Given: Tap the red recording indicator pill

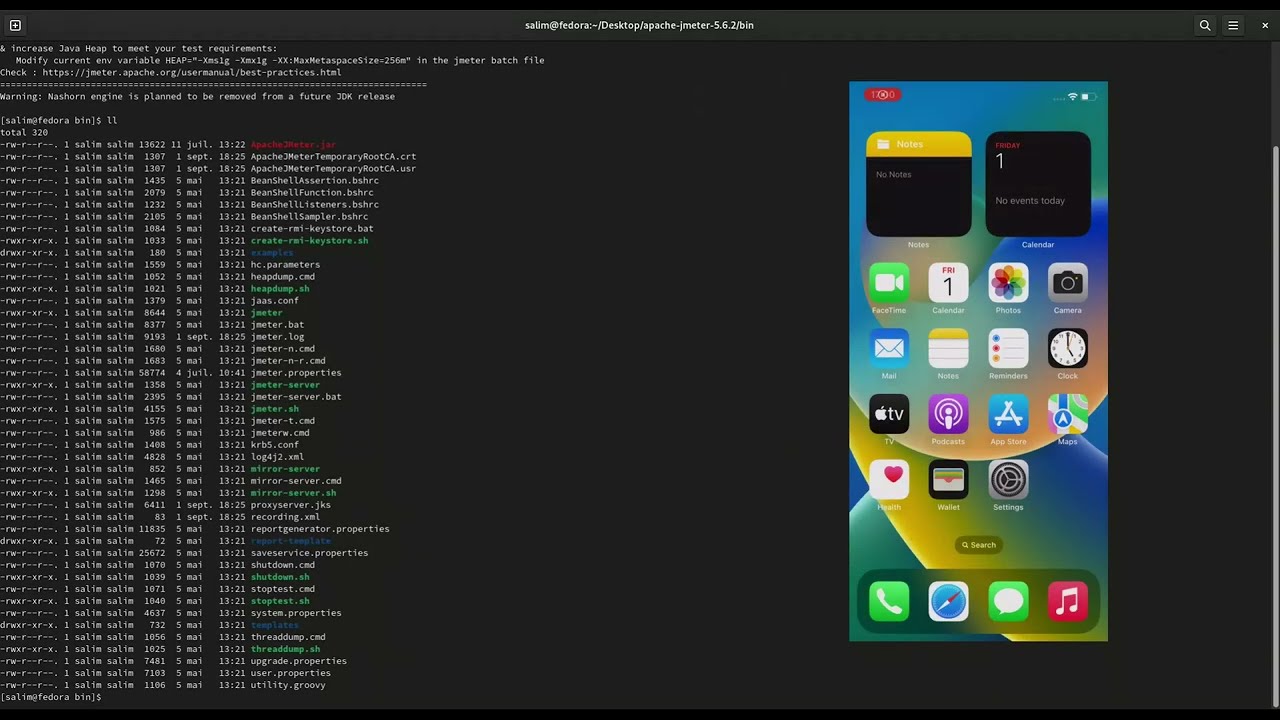Looking at the screenshot, I should point(883,95).
